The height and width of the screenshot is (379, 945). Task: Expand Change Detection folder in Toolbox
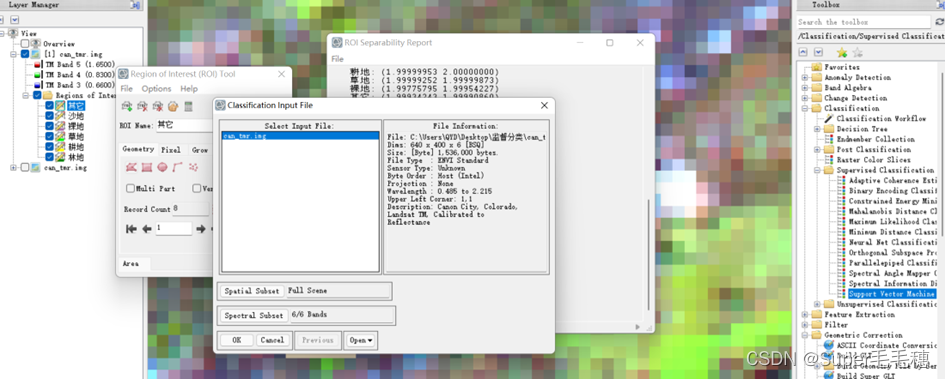pyautogui.click(x=805, y=98)
